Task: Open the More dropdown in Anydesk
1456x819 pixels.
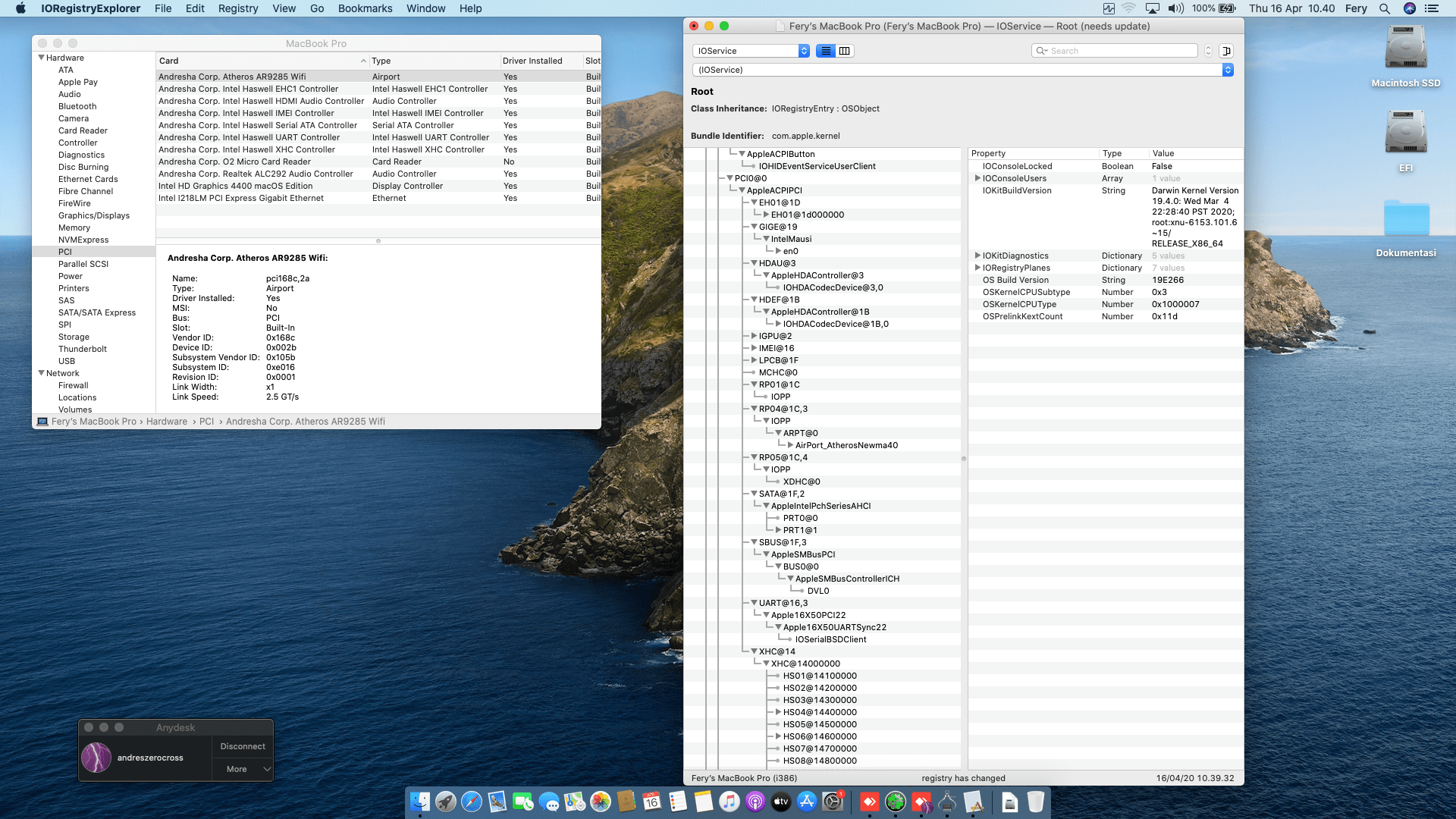Action: (x=243, y=769)
